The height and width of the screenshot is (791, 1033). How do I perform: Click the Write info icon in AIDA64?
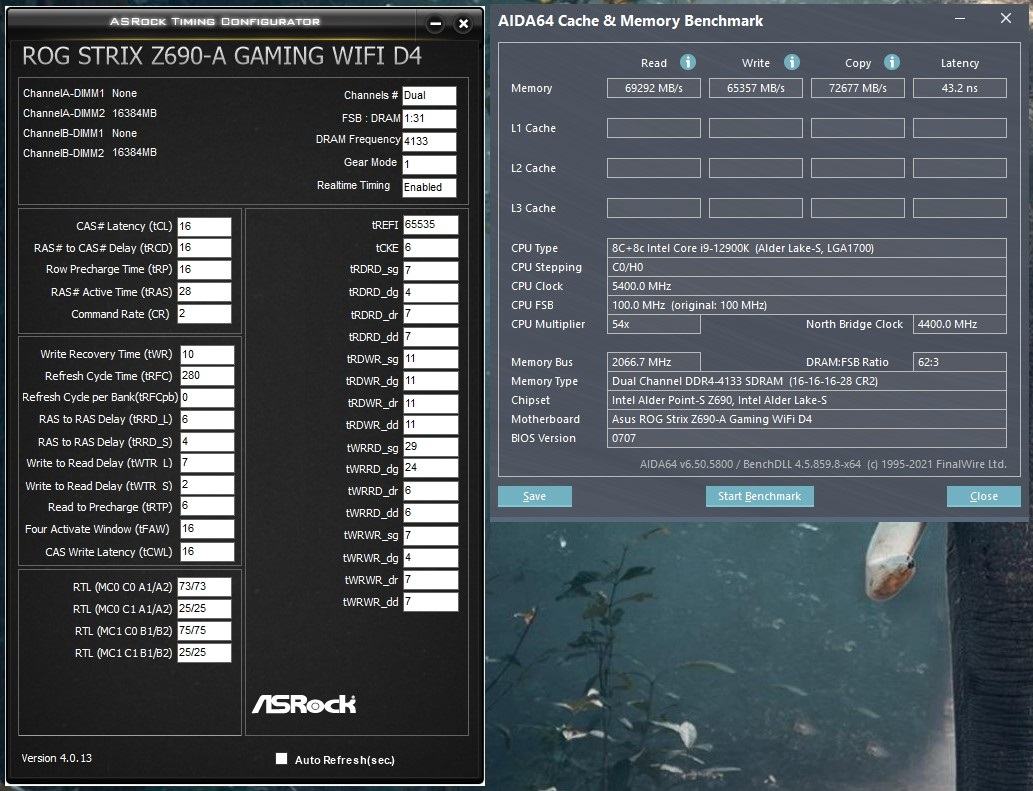tap(791, 62)
